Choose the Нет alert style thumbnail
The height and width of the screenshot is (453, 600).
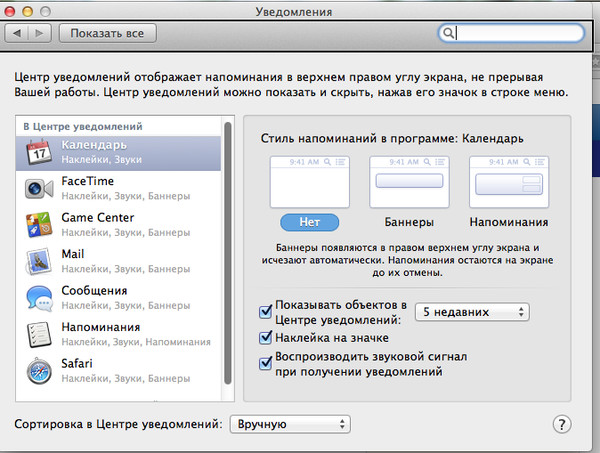coord(310,182)
